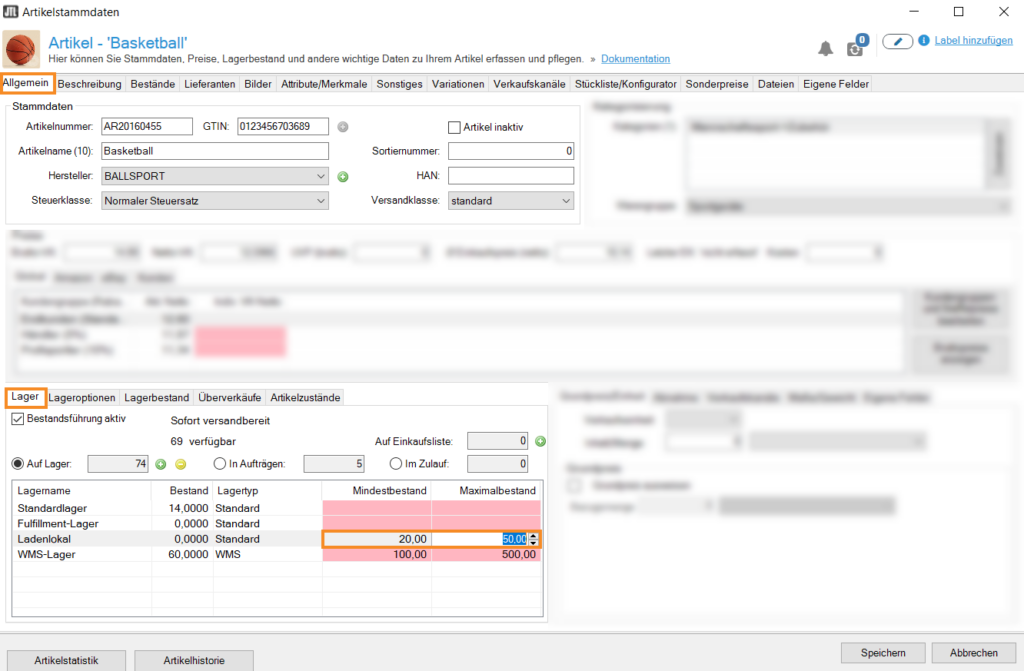The image size is (1024, 671).
Task: Open the Lageroptionen tab
Action: click(82, 398)
